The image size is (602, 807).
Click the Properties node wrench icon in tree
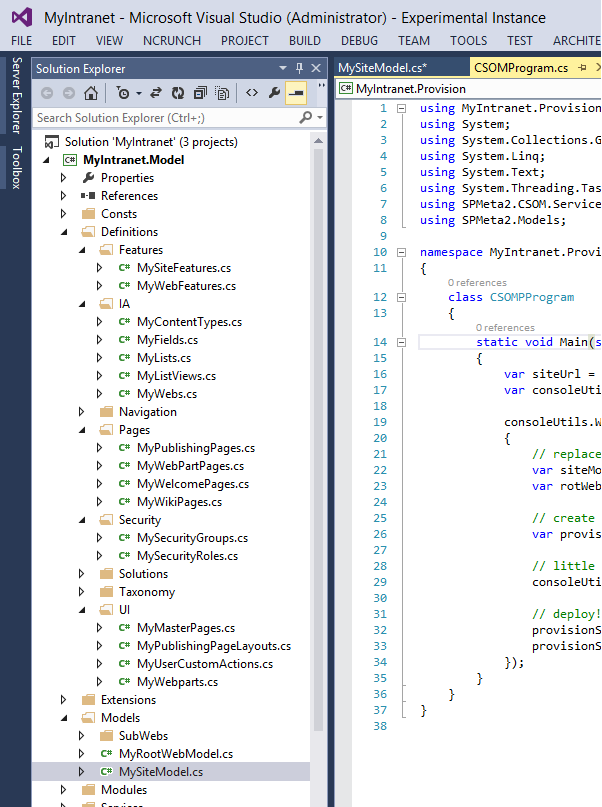88,178
